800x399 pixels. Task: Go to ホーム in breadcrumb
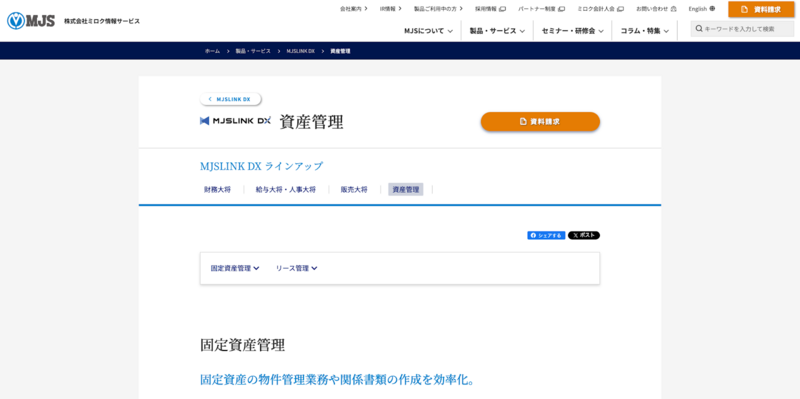click(x=212, y=51)
